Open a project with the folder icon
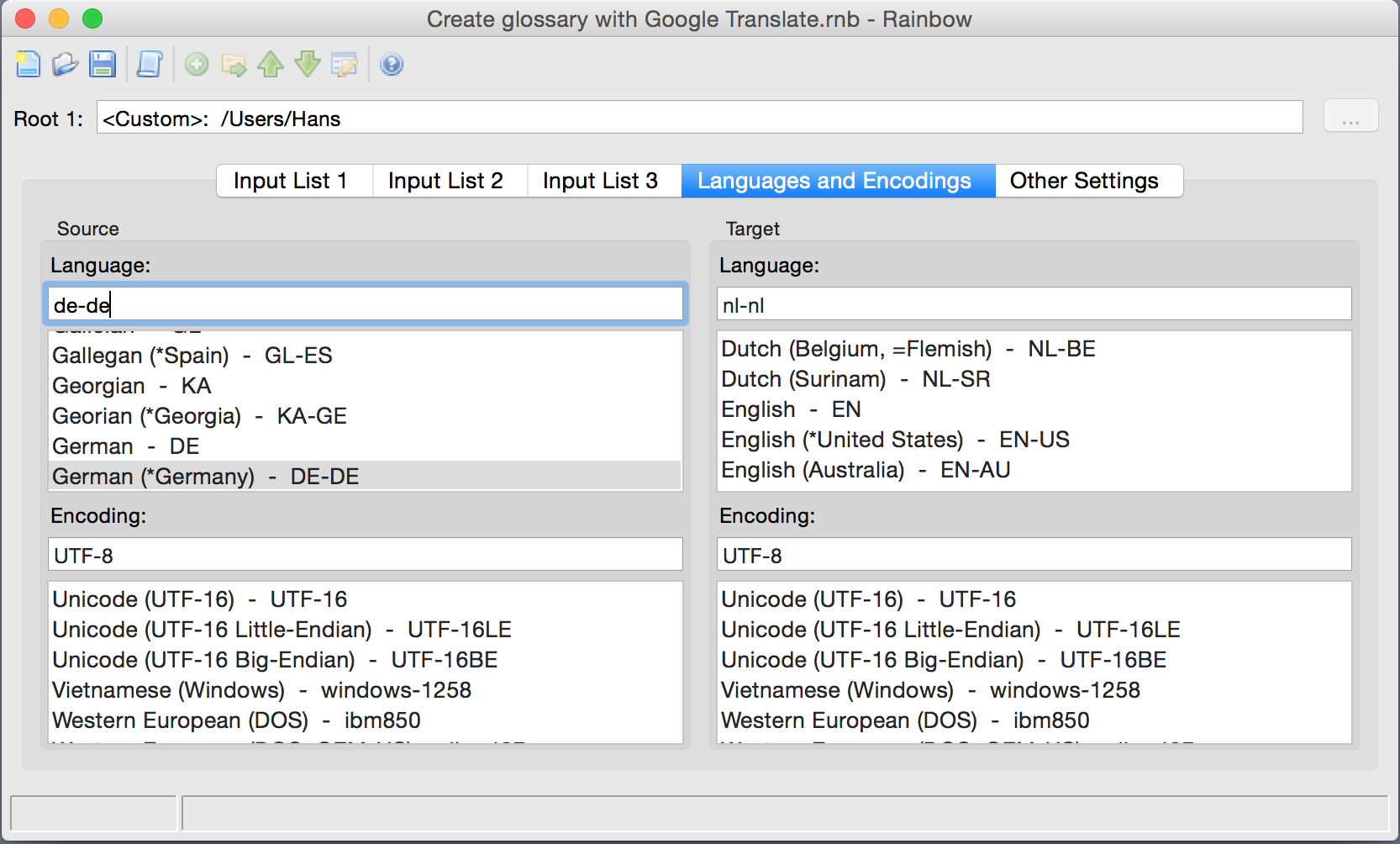 tap(66, 65)
